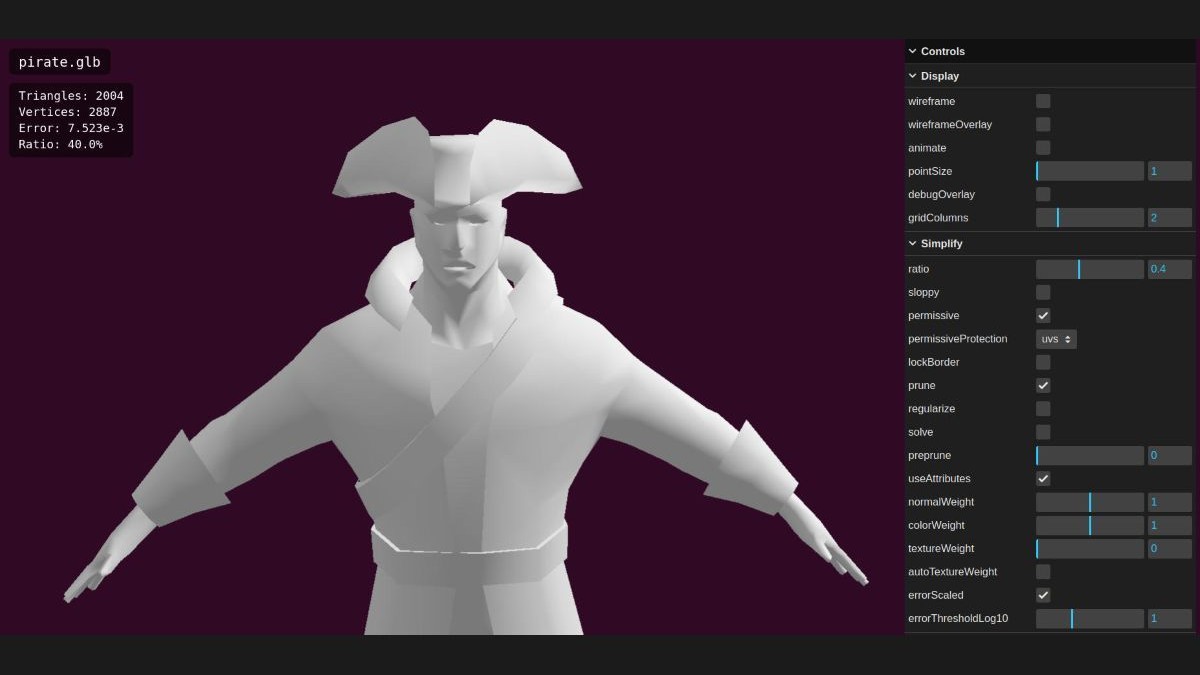Click the pirate.glb file name label
The height and width of the screenshot is (675, 1200).
click(x=60, y=62)
